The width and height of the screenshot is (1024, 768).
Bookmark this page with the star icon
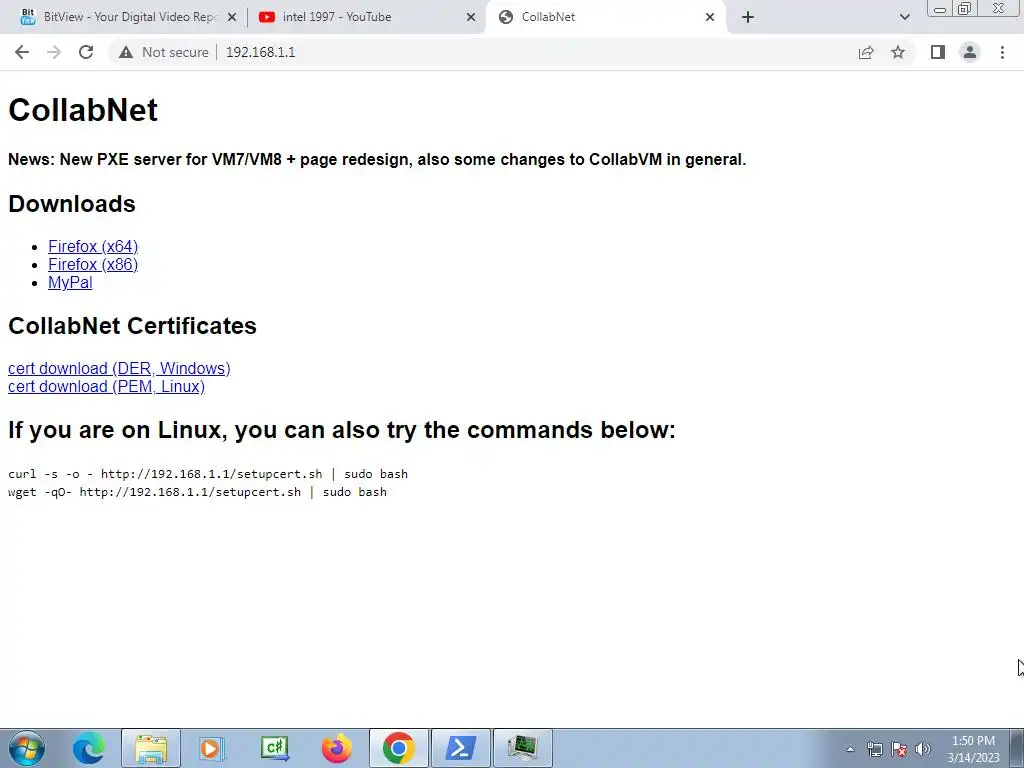click(898, 52)
